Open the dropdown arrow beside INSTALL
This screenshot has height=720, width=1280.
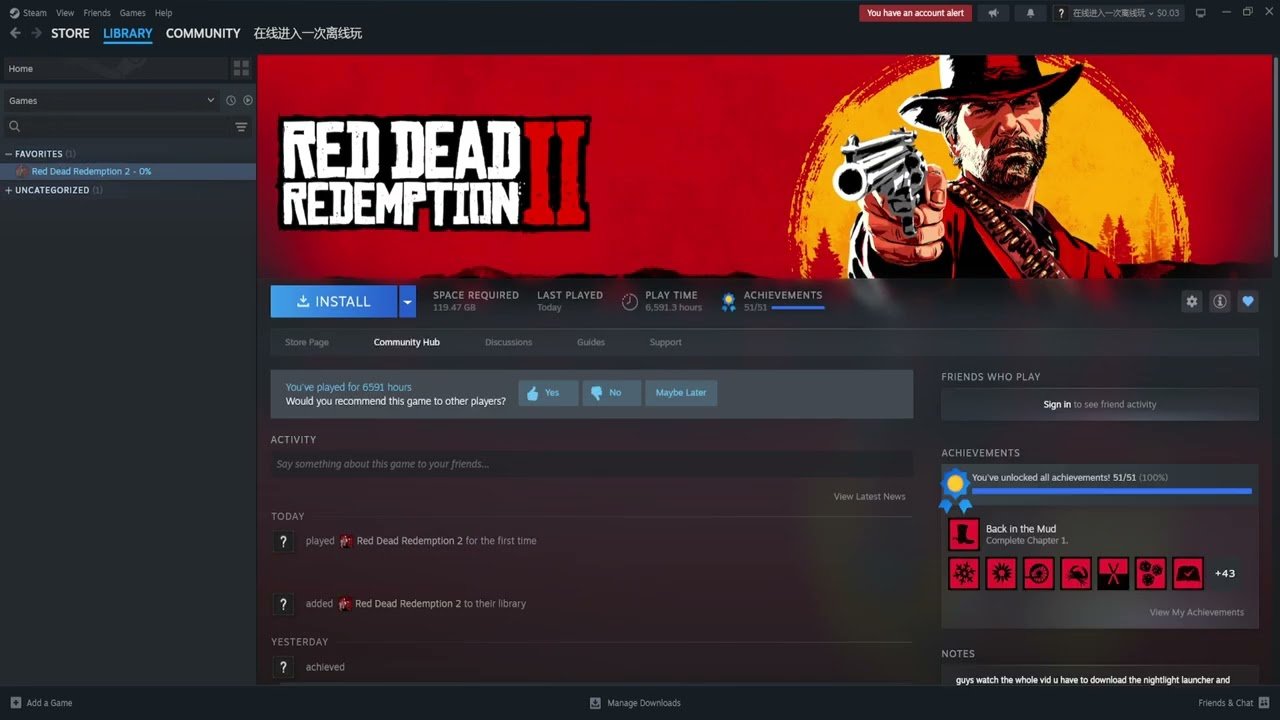click(407, 301)
